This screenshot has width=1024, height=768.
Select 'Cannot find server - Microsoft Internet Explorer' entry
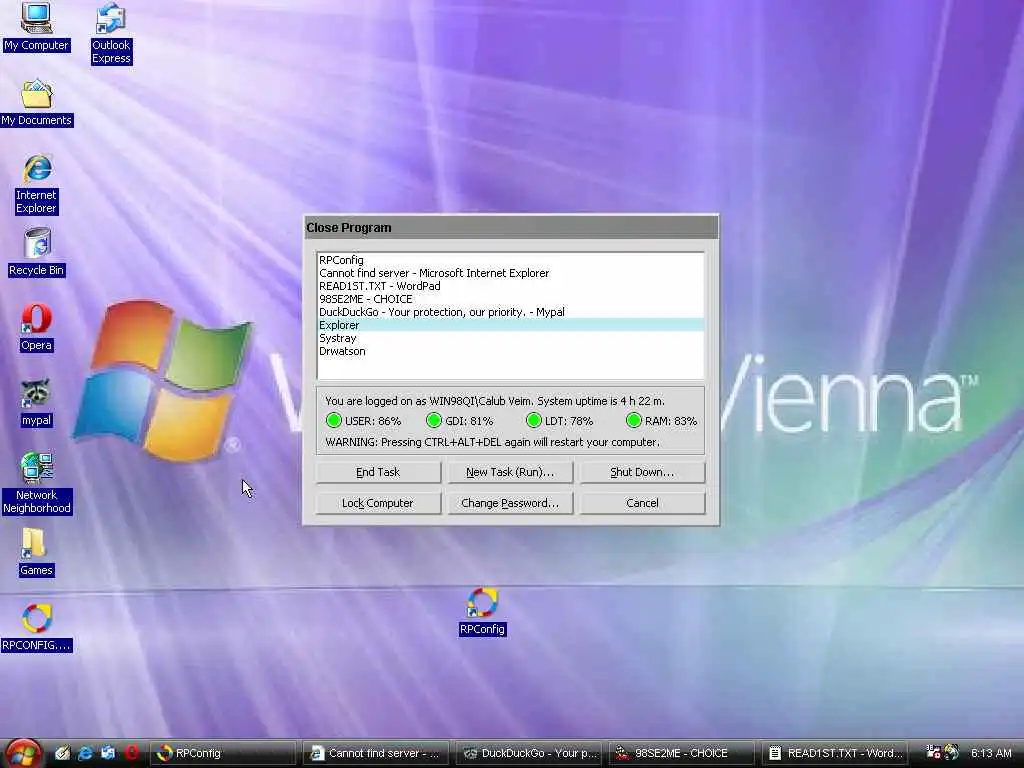(511, 273)
